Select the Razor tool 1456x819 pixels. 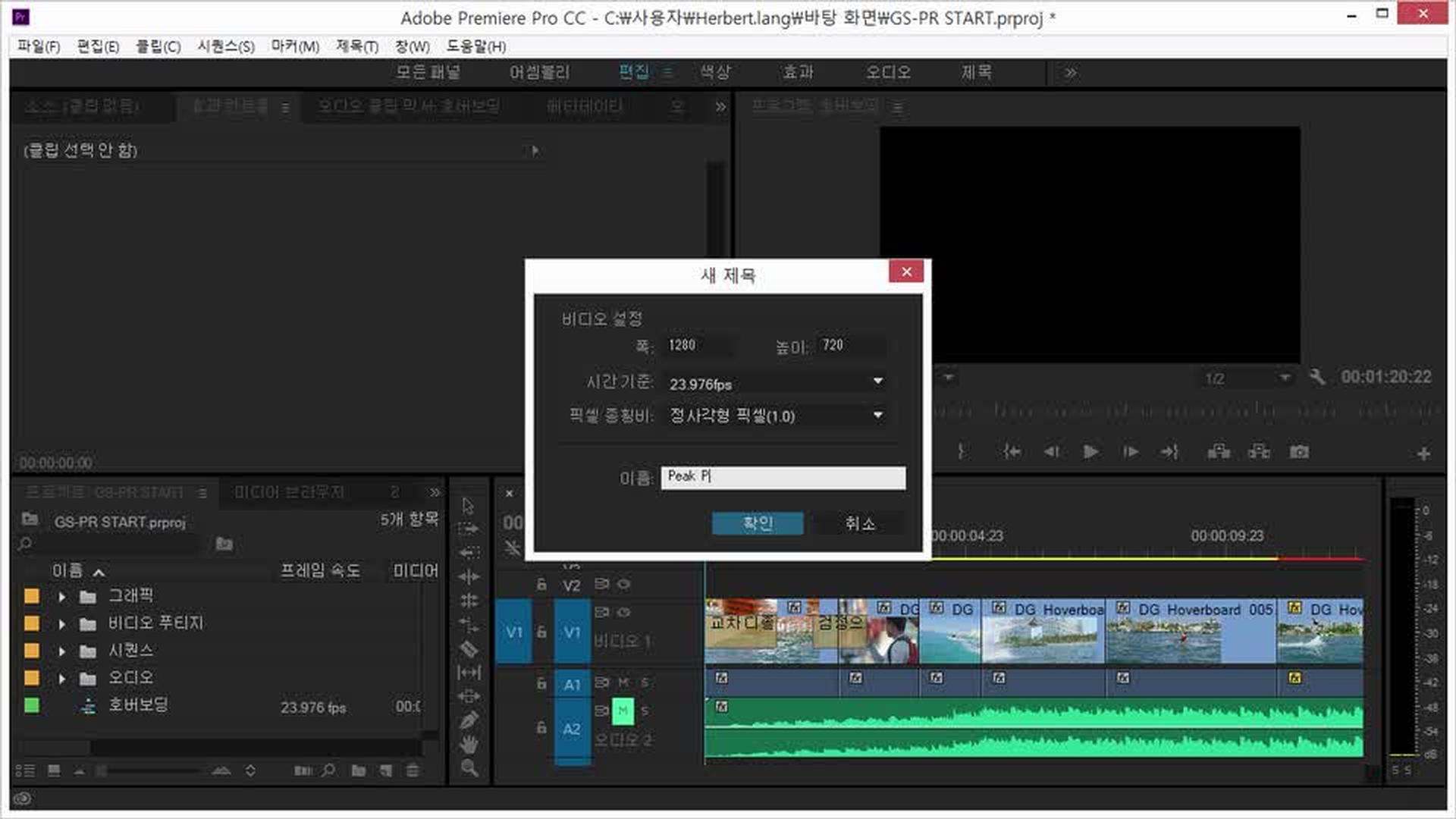point(469,649)
